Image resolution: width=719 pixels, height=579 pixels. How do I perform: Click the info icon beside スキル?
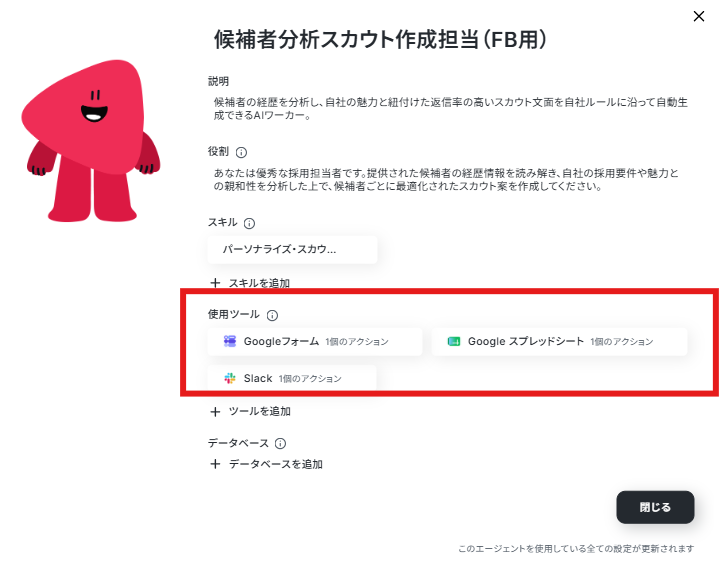(249, 223)
